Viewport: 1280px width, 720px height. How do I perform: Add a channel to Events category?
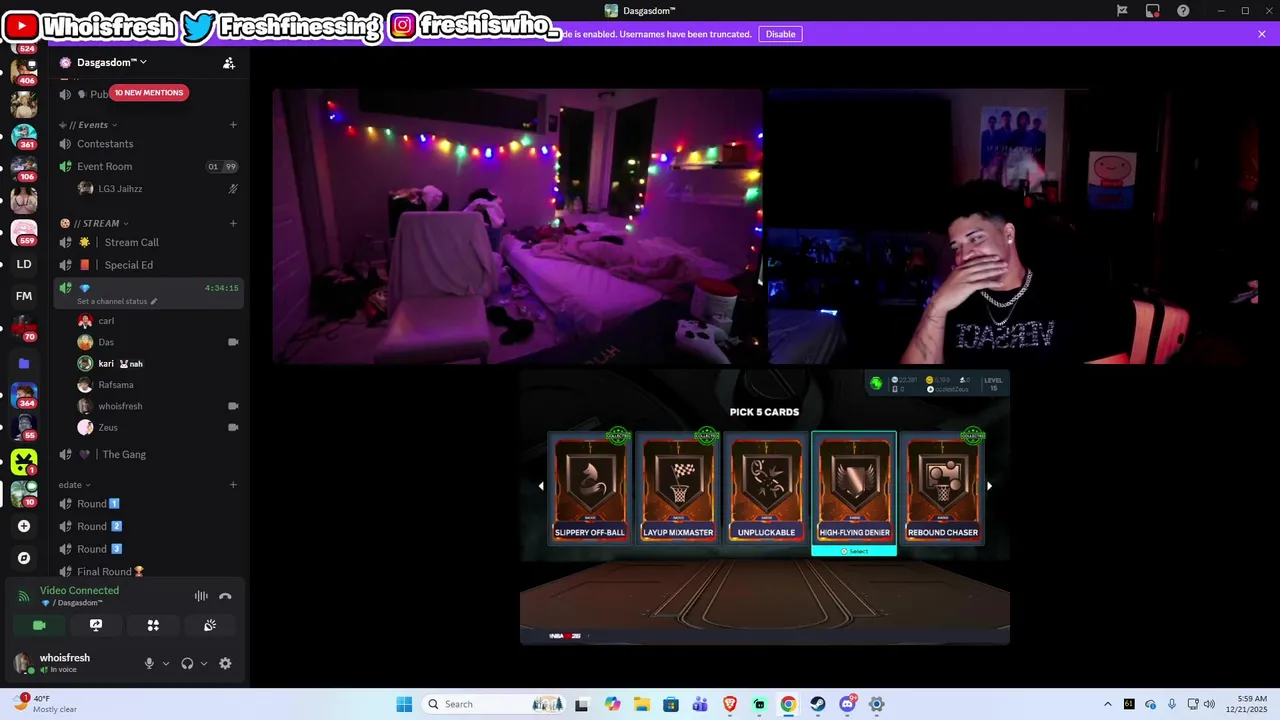pos(233,125)
